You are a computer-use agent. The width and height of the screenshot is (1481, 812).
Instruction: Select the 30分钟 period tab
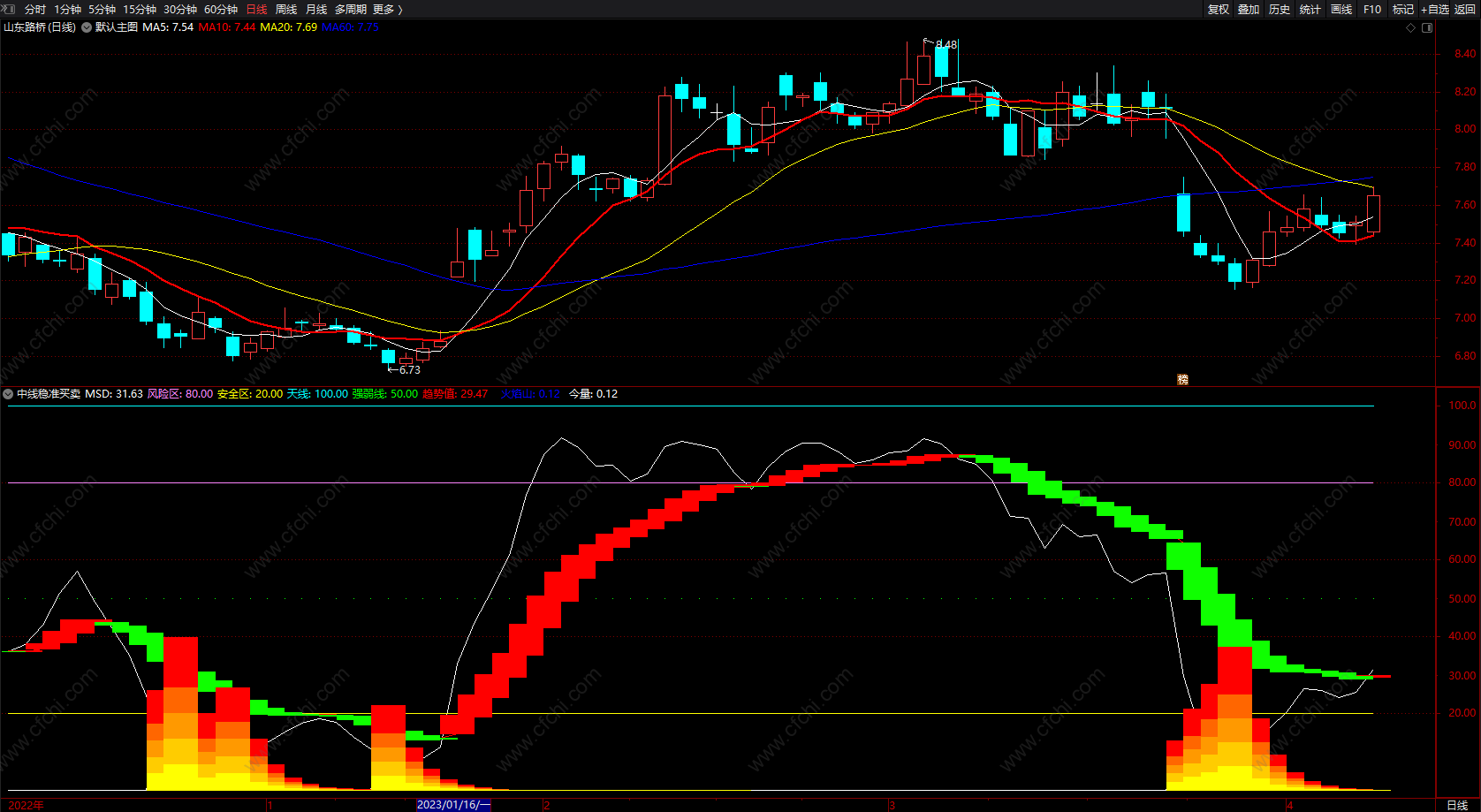(180, 9)
